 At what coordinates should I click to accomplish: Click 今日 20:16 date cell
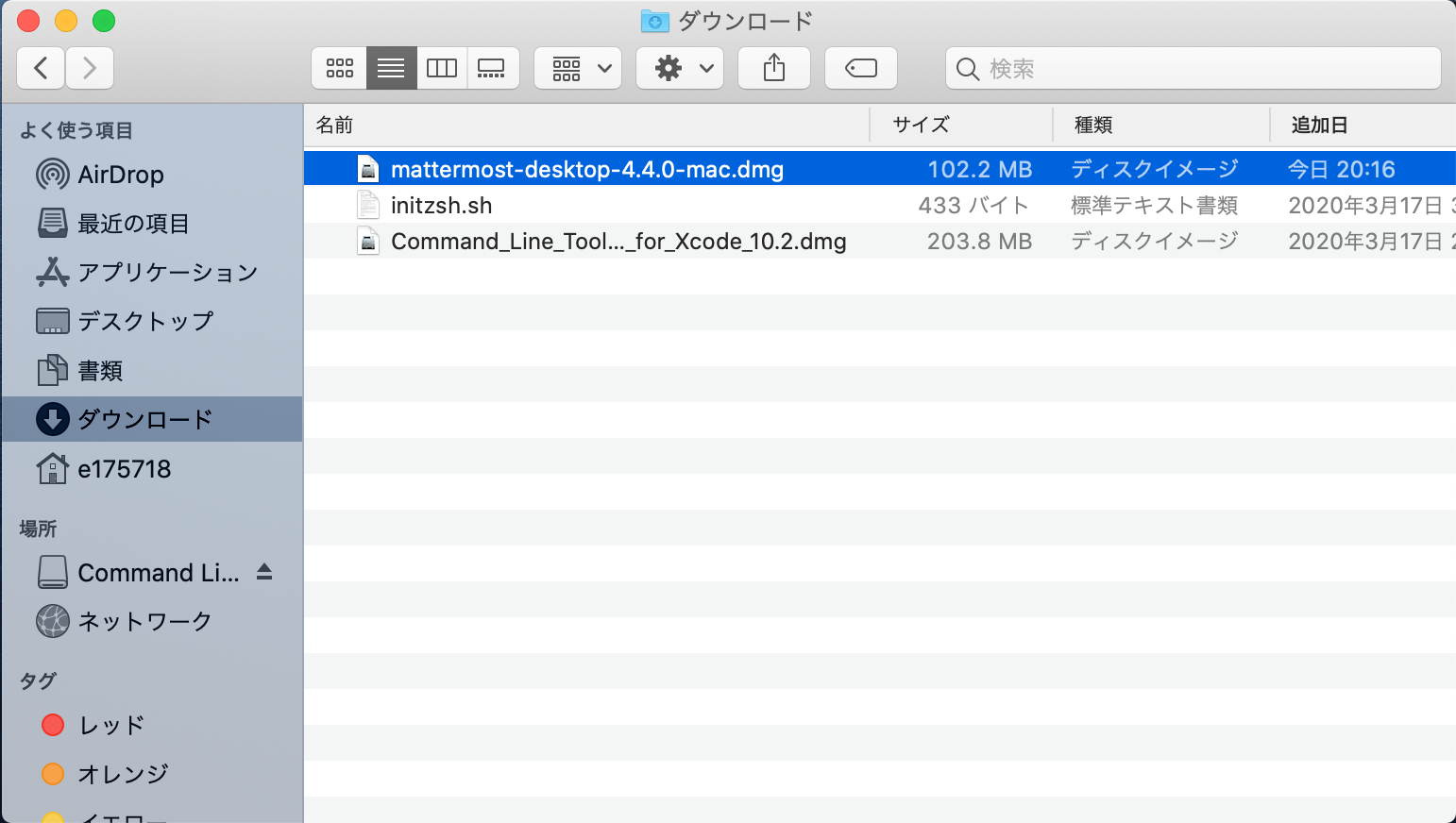click(1342, 169)
